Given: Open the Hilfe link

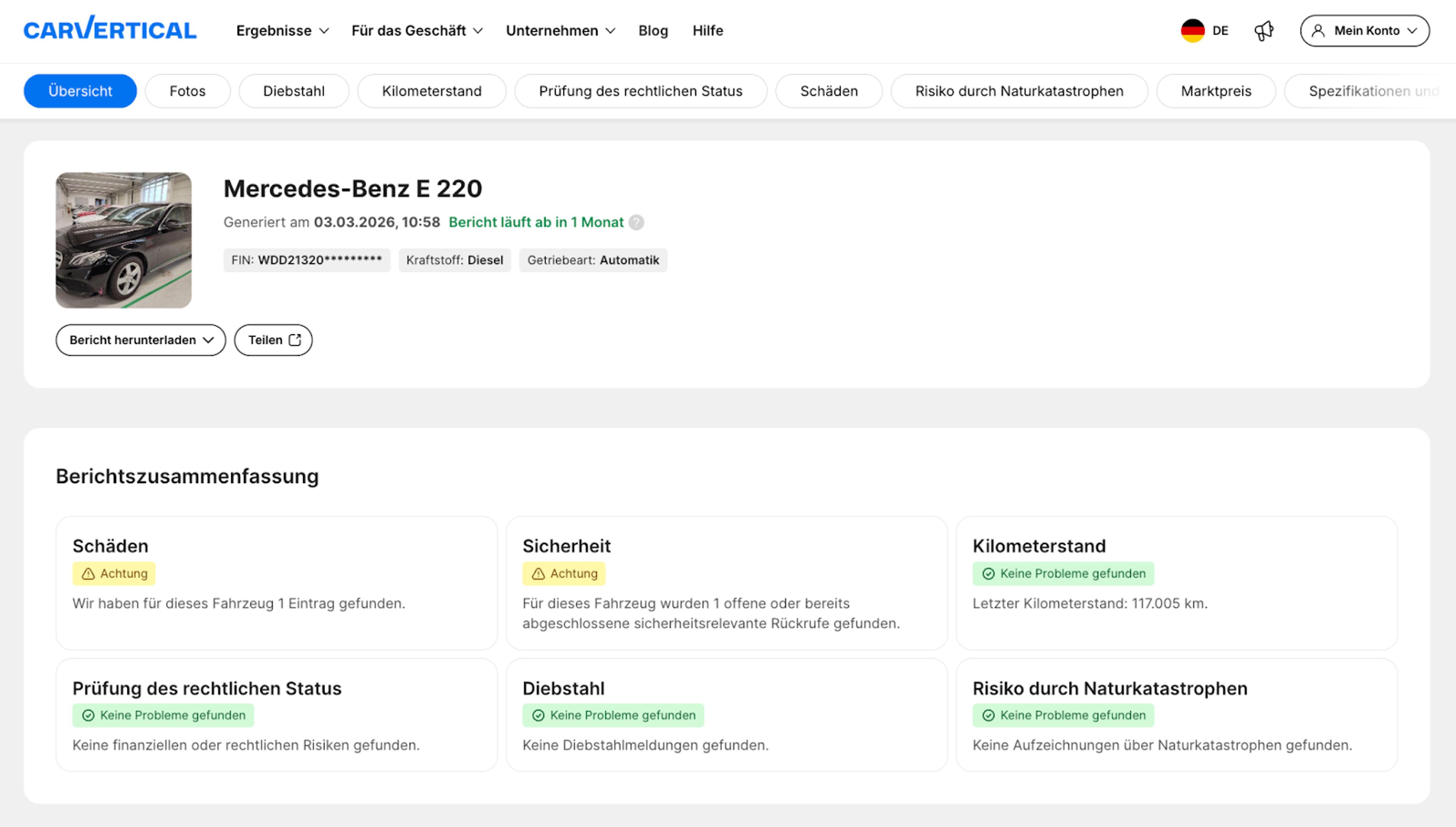Looking at the screenshot, I should tap(707, 31).
